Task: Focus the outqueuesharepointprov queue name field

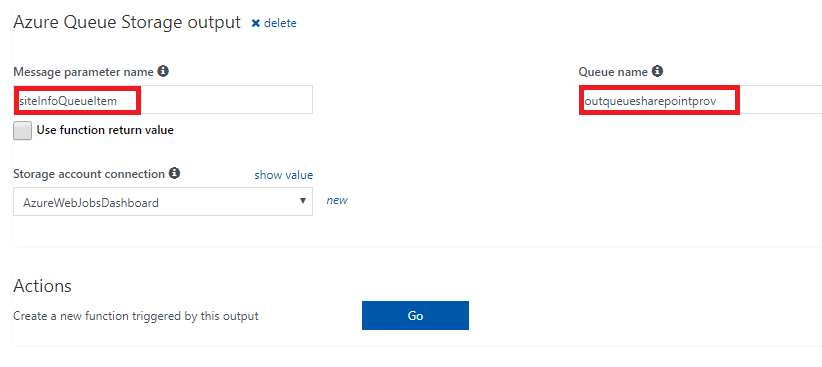Action: point(700,100)
